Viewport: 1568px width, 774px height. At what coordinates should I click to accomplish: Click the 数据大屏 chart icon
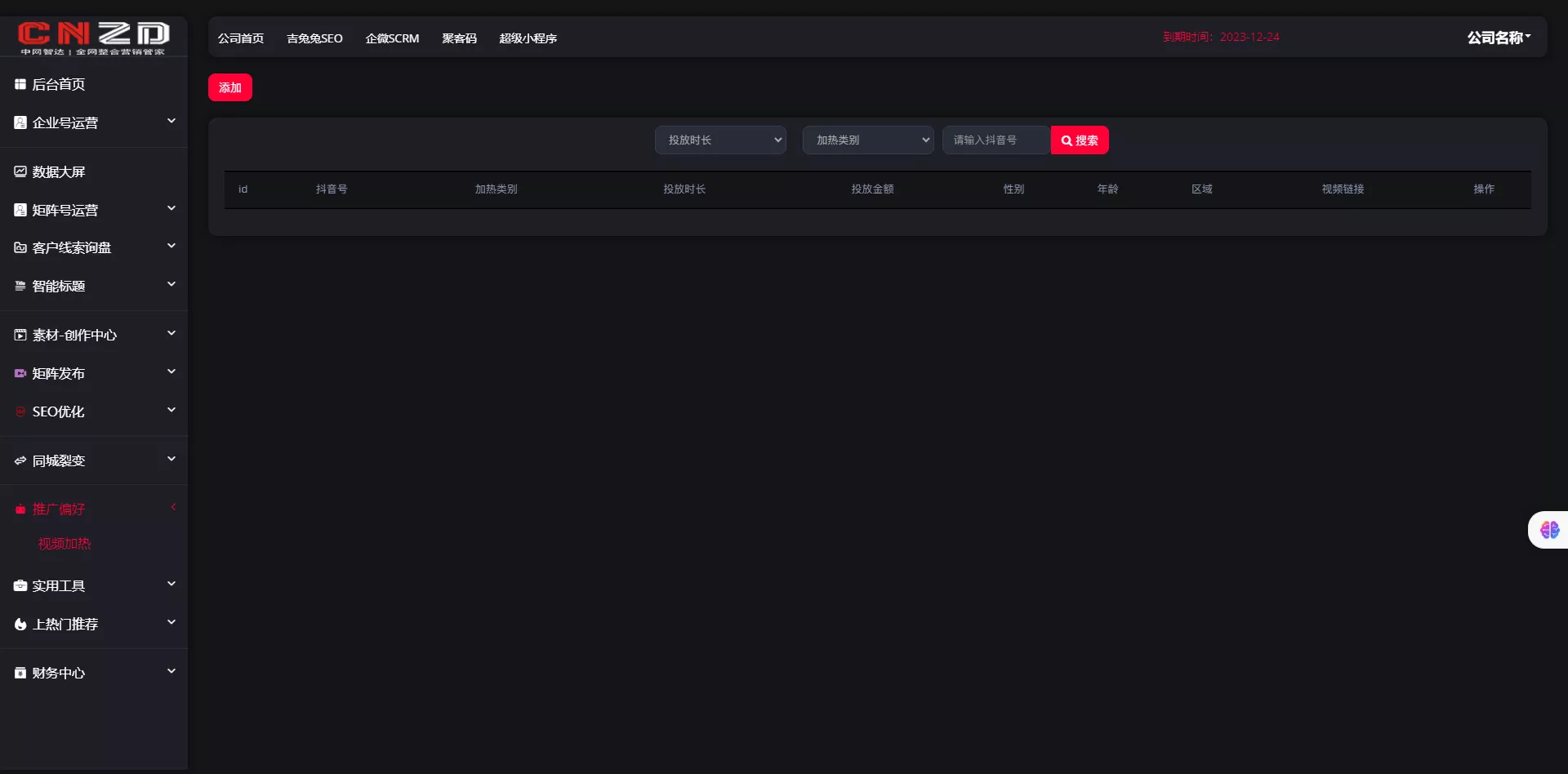point(20,171)
